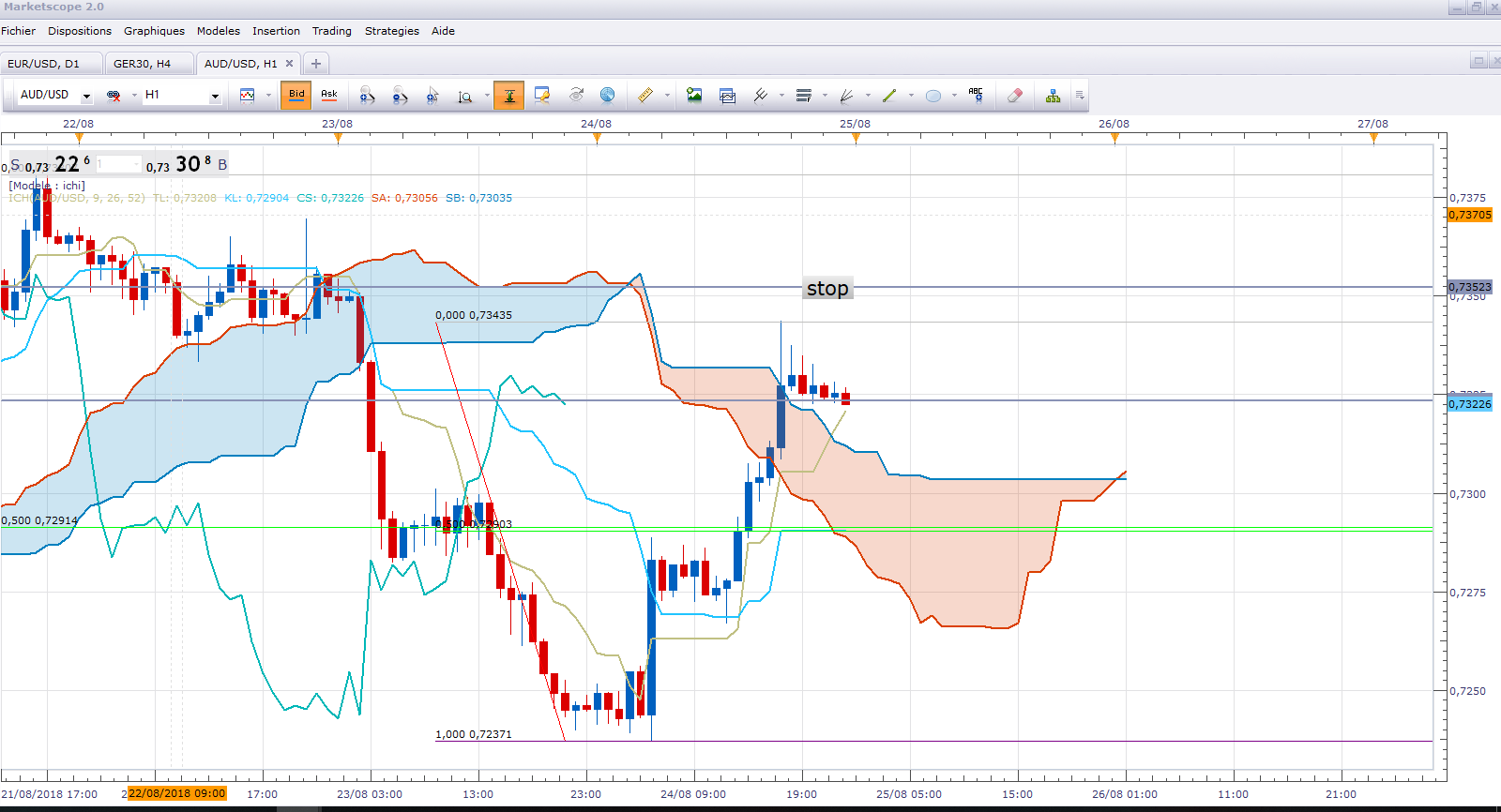Click the zoom in magnifier icon
Image resolution: width=1501 pixels, height=812 pixels.
[x=367, y=96]
